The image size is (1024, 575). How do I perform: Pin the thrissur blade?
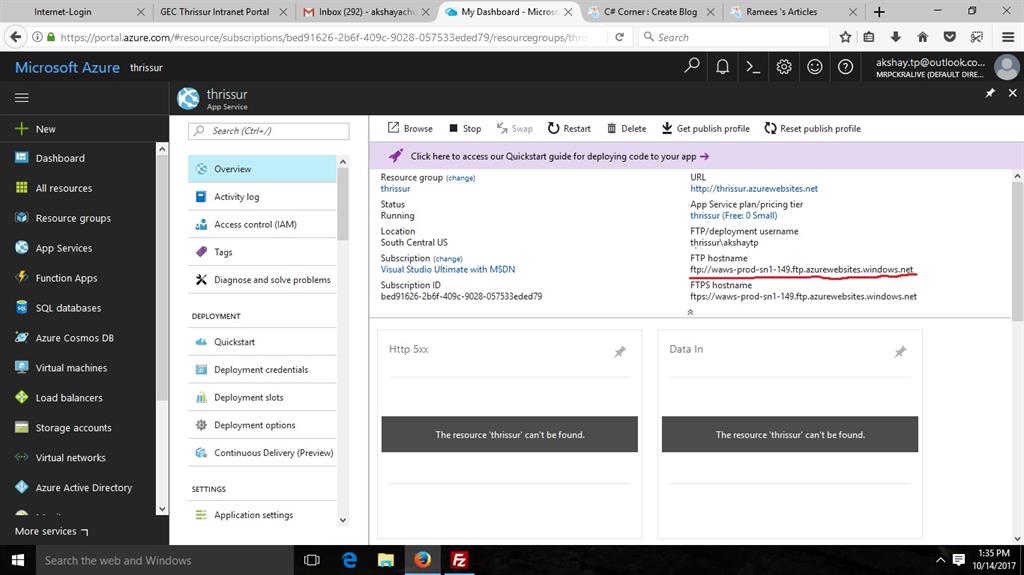[x=990, y=93]
